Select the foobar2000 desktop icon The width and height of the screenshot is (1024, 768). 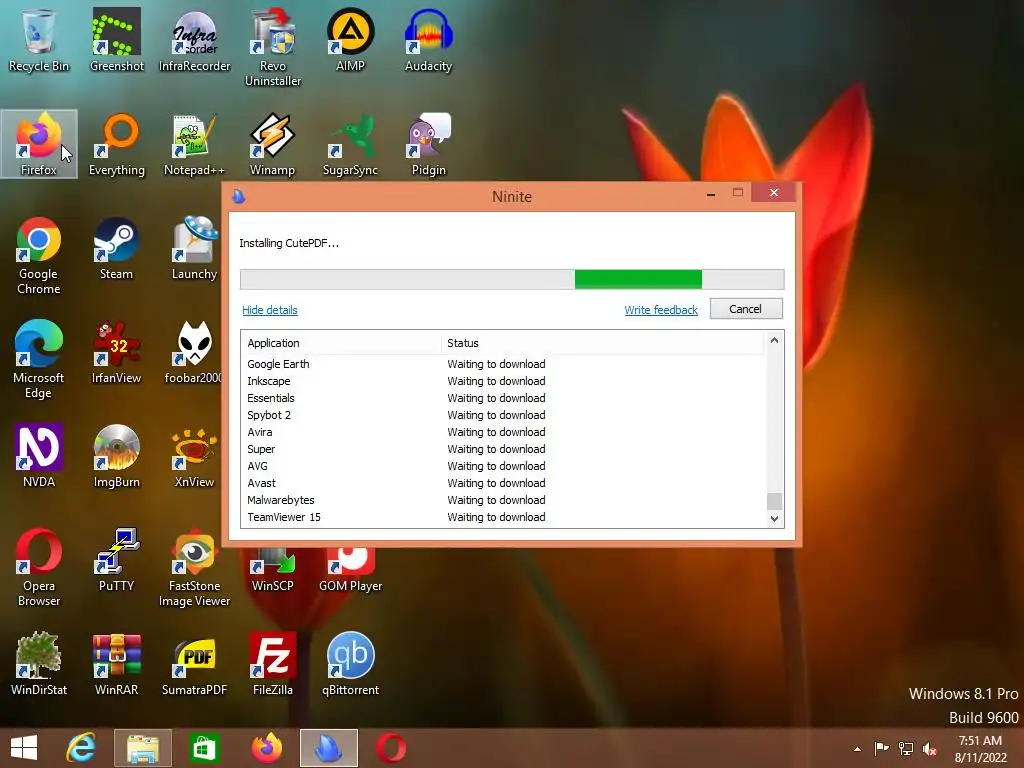pyautogui.click(x=193, y=353)
